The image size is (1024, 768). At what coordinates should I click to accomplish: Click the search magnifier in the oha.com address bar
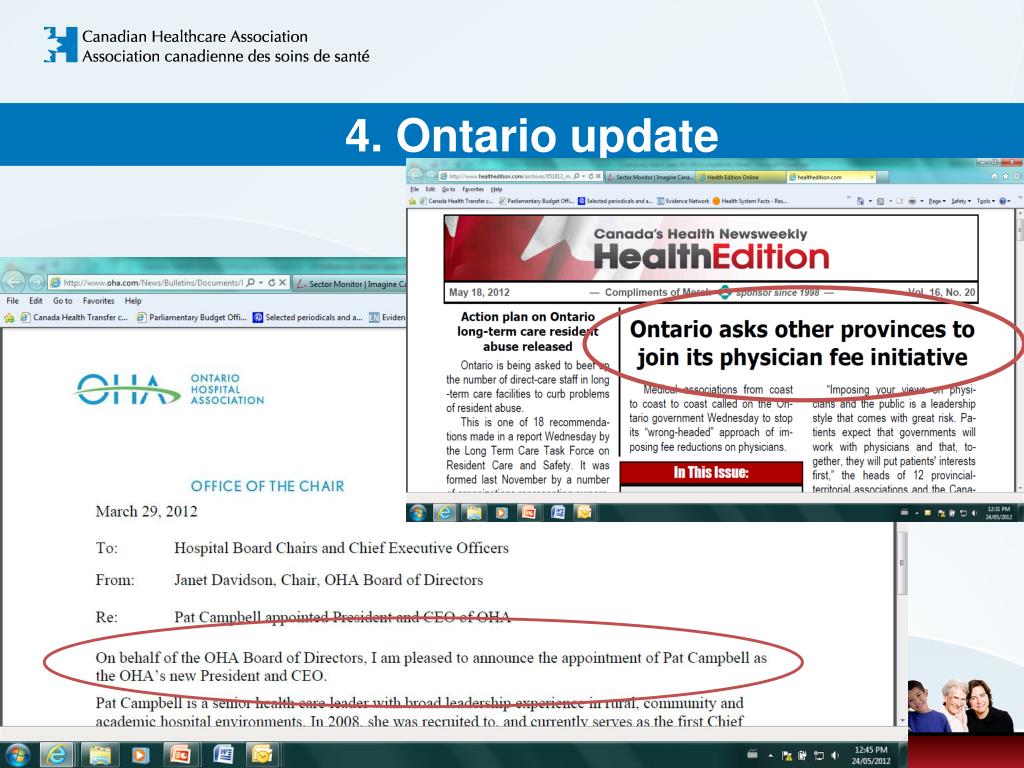(x=251, y=283)
